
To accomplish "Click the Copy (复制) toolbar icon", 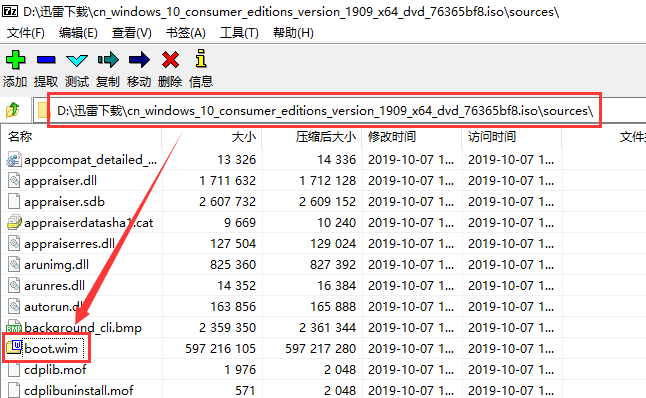I will [x=108, y=60].
